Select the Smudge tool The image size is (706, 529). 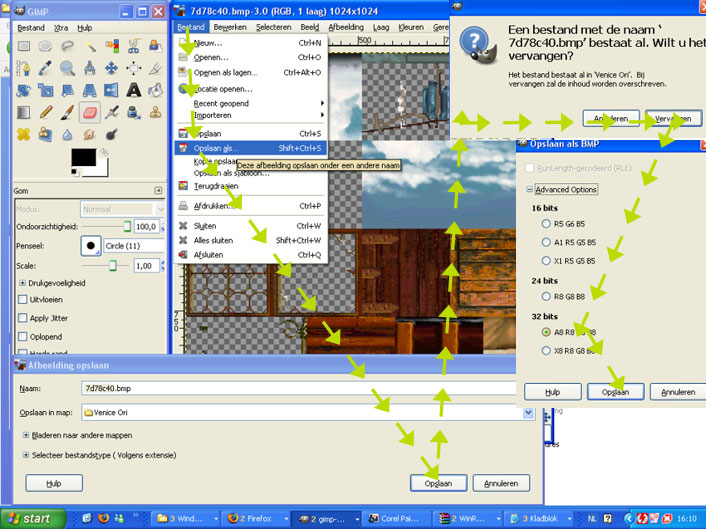pyautogui.click(x=90, y=134)
